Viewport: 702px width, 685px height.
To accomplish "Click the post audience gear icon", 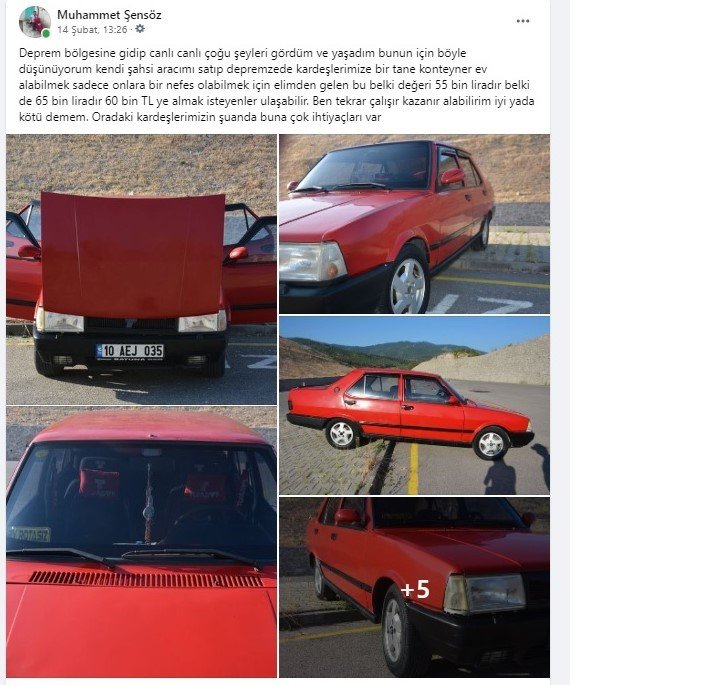I will pyautogui.click(x=140, y=29).
